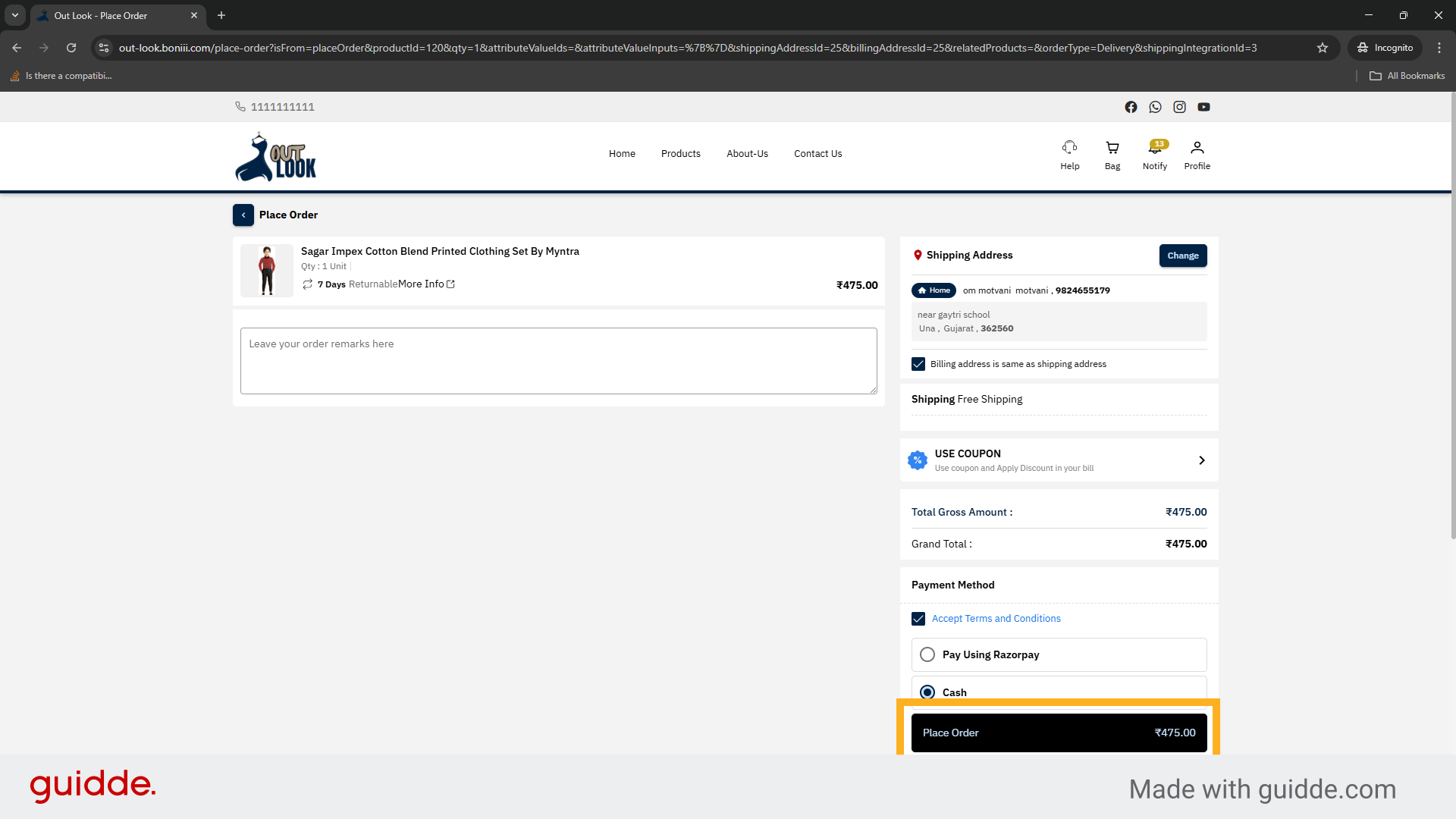Go to About-Us menu item
1456x819 pixels.
[x=747, y=154]
